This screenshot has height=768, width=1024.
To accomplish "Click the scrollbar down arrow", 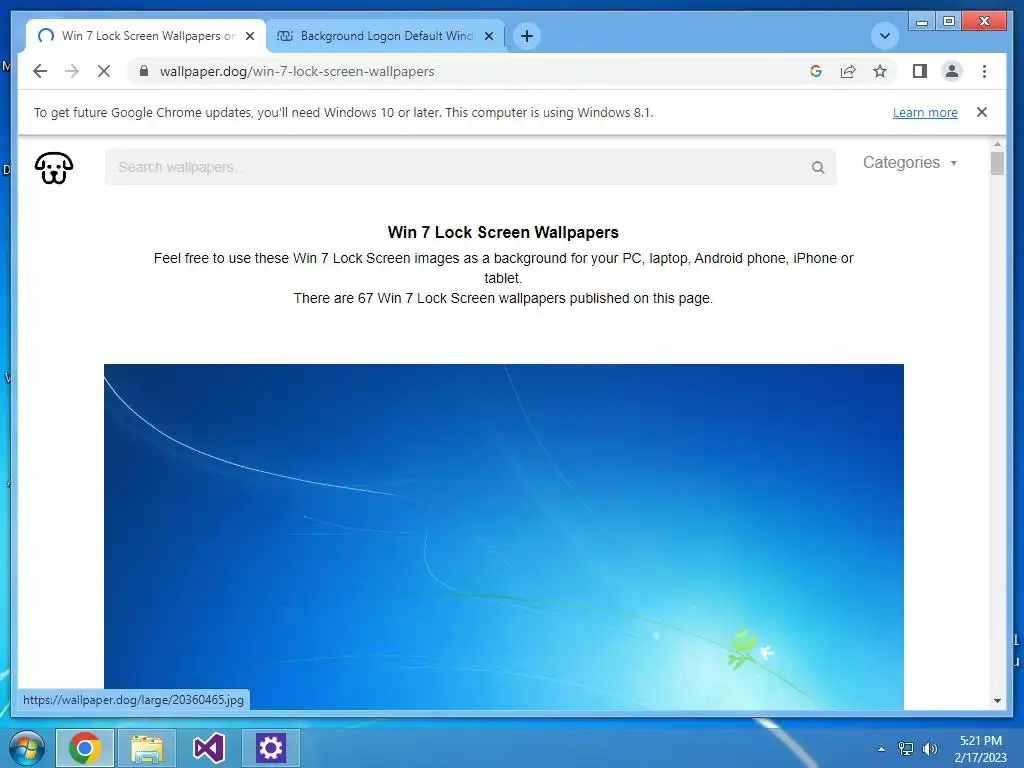I will [x=997, y=701].
